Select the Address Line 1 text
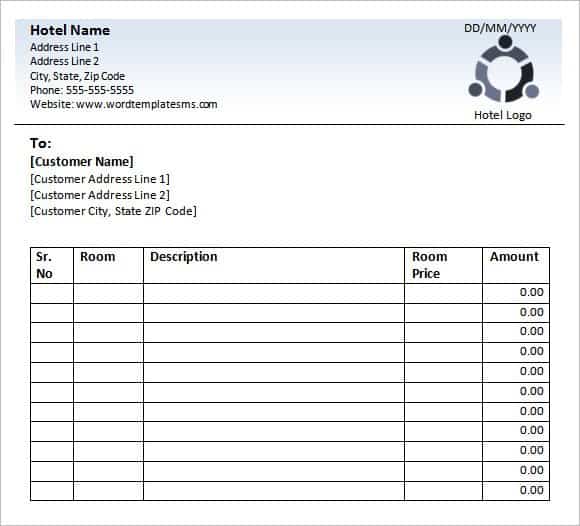580x526 pixels. coord(64,47)
